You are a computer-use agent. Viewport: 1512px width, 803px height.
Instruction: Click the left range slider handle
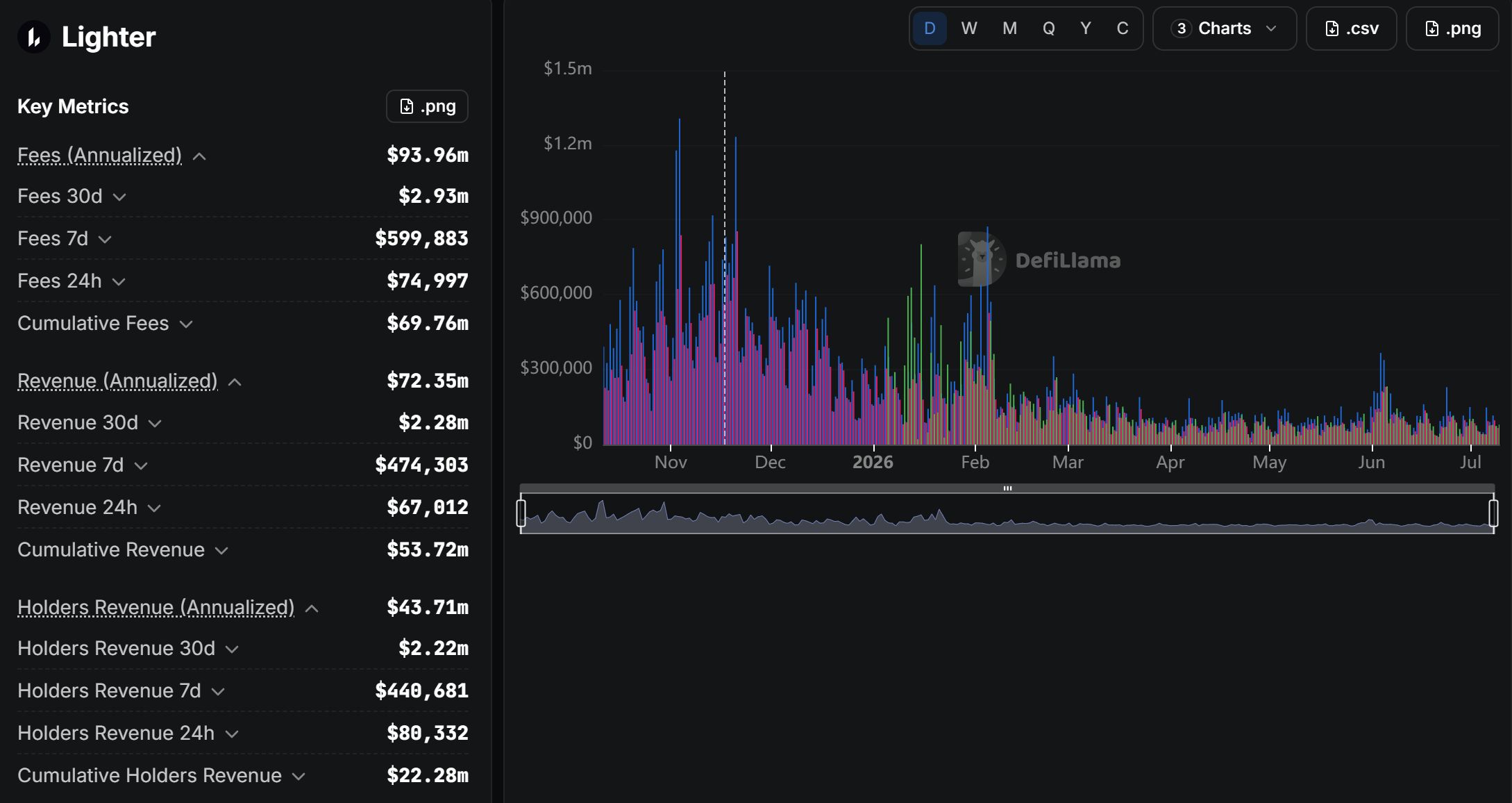[521, 513]
